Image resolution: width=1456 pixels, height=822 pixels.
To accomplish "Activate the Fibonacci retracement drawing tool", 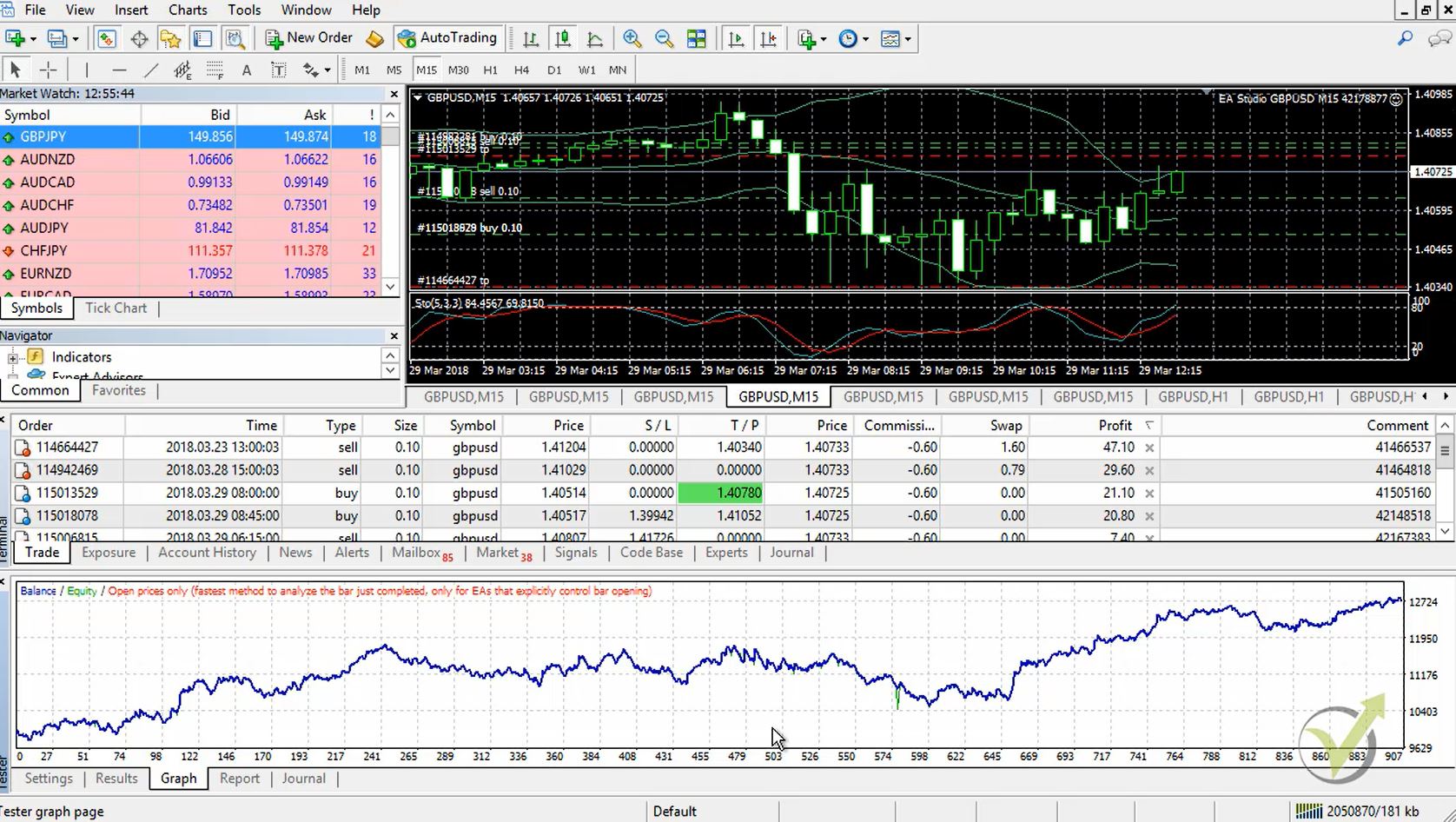I will coord(215,70).
